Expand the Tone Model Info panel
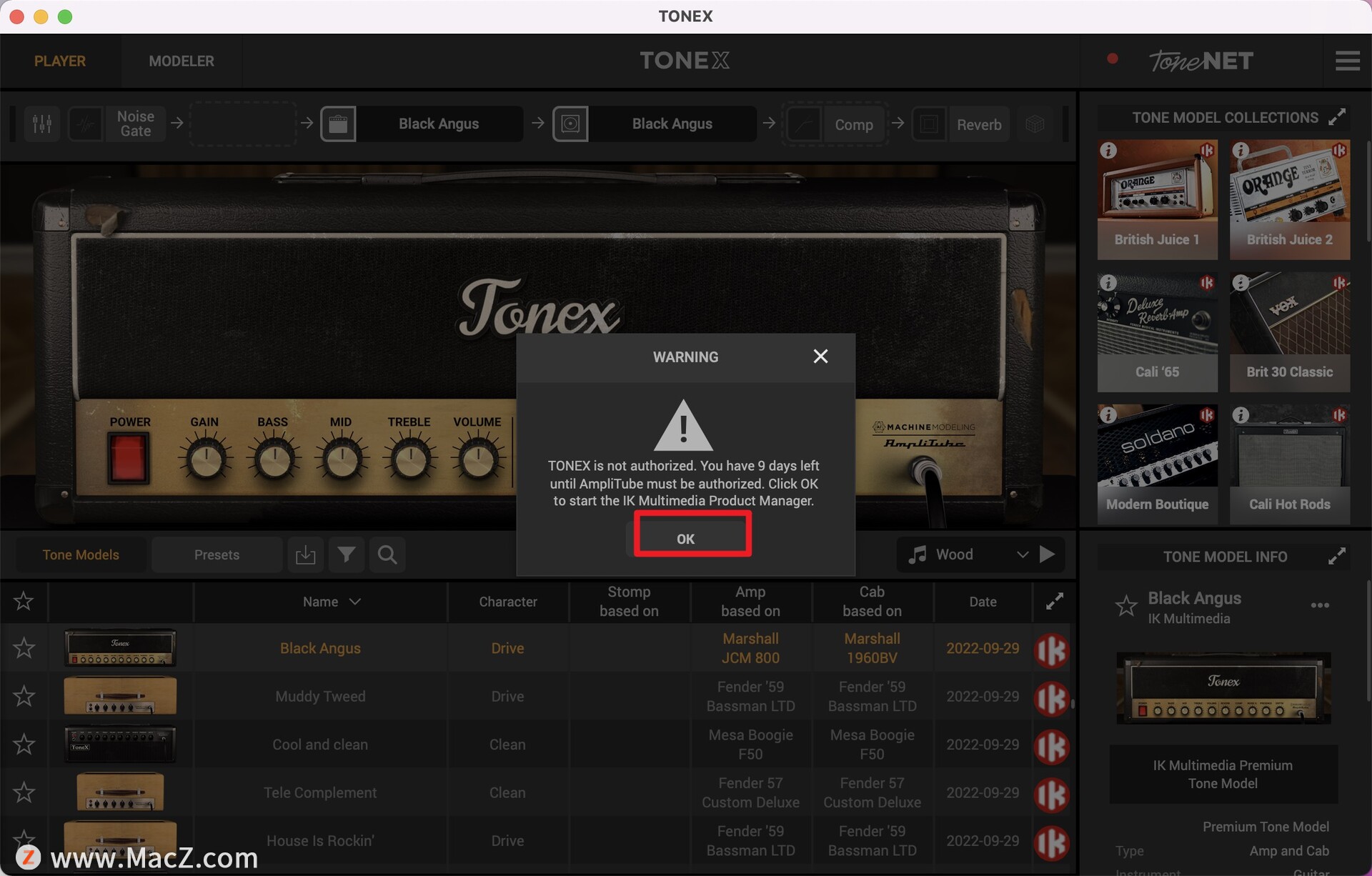The height and width of the screenshot is (876, 1372). [1336, 556]
